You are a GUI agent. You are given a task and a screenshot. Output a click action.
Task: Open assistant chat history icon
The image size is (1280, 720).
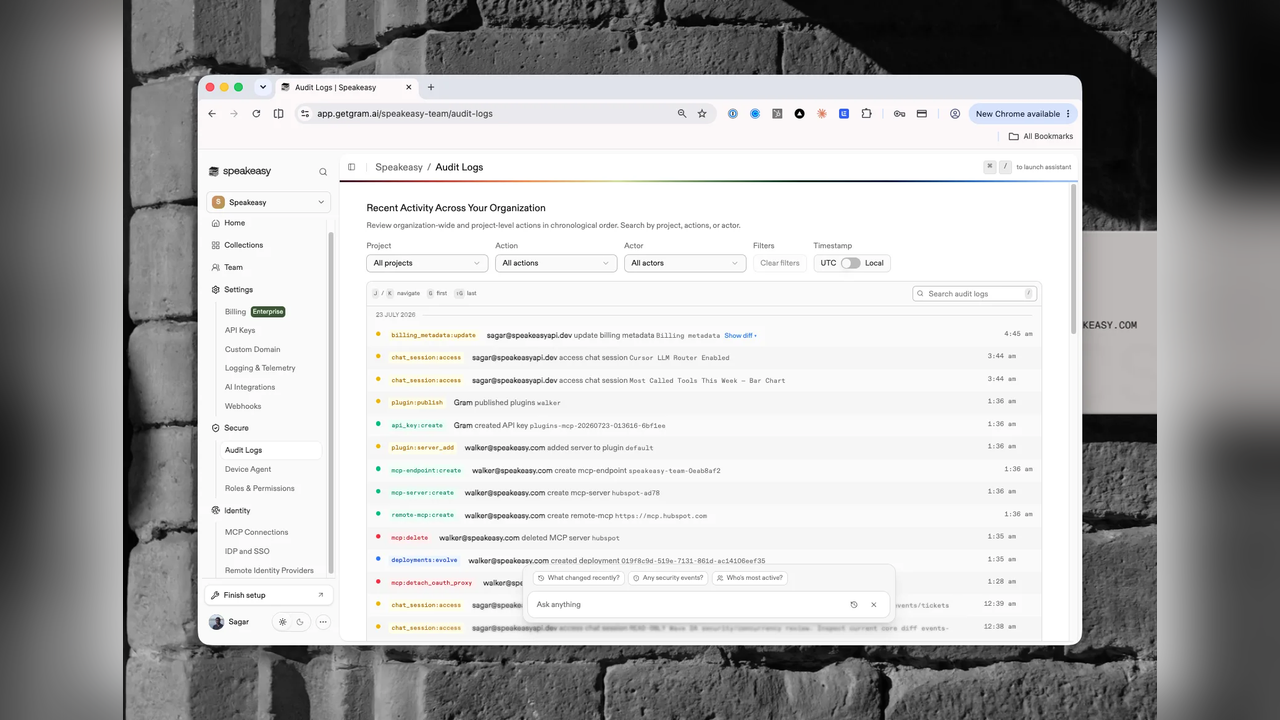pyautogui.click(x=854, y=605)
